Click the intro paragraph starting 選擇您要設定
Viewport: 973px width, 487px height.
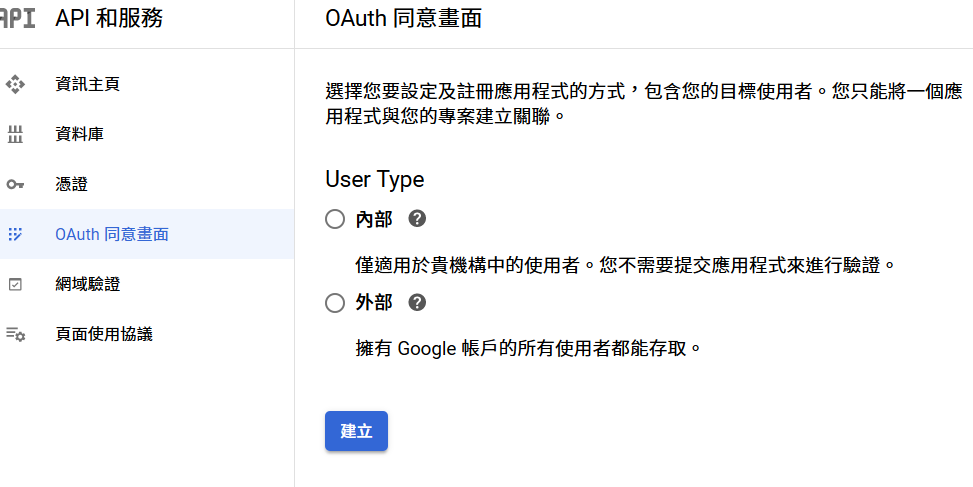point(643,104)
